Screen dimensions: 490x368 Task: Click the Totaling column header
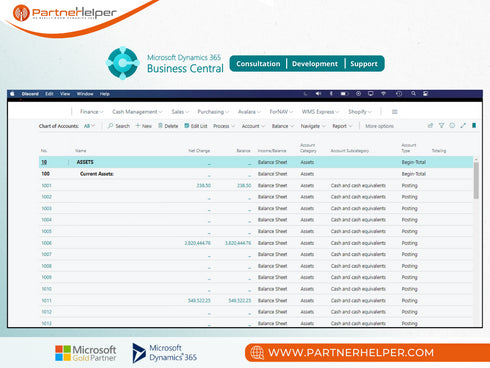(439, 151)
